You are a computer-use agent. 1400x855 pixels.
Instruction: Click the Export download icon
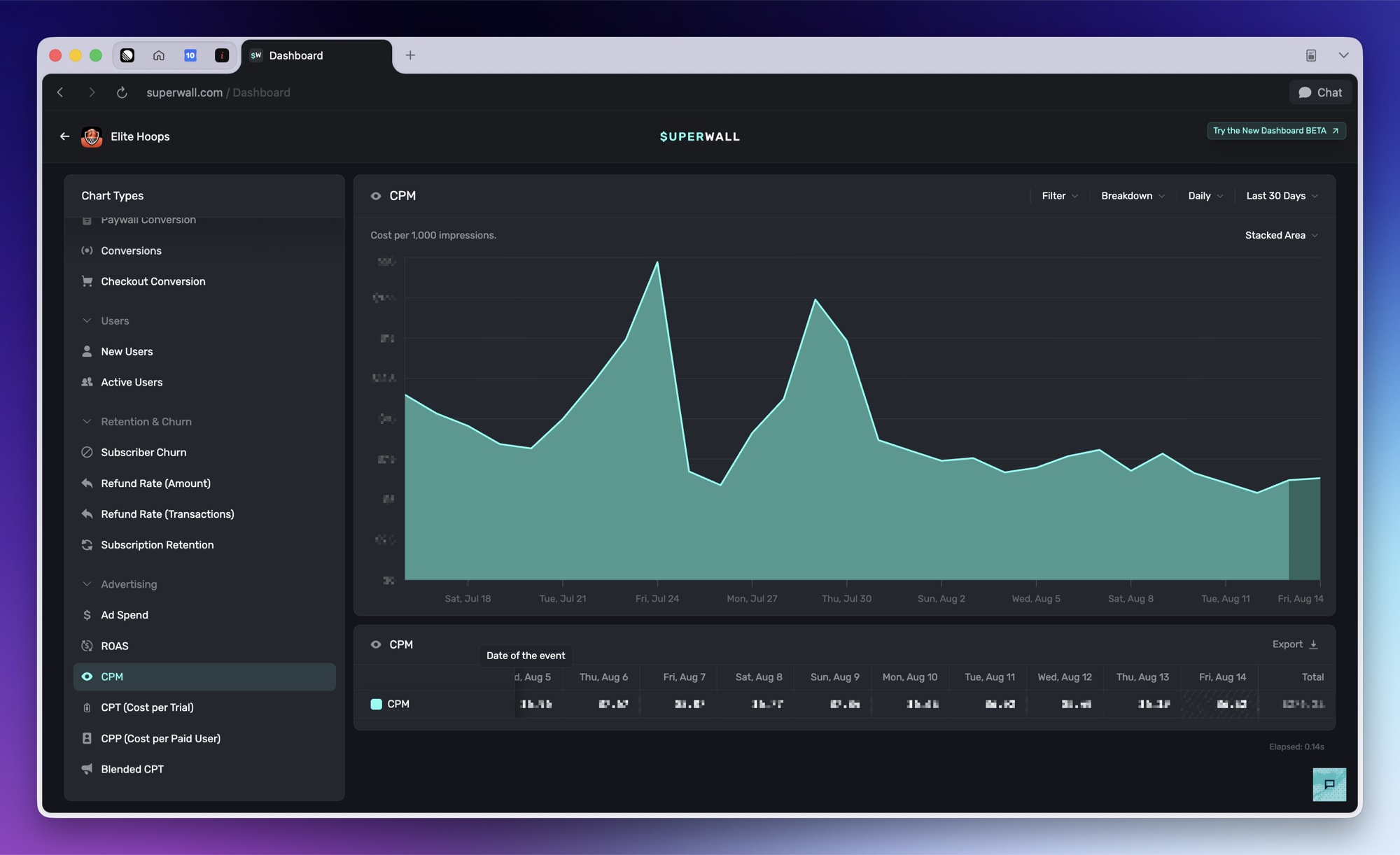coord(1313,644)
